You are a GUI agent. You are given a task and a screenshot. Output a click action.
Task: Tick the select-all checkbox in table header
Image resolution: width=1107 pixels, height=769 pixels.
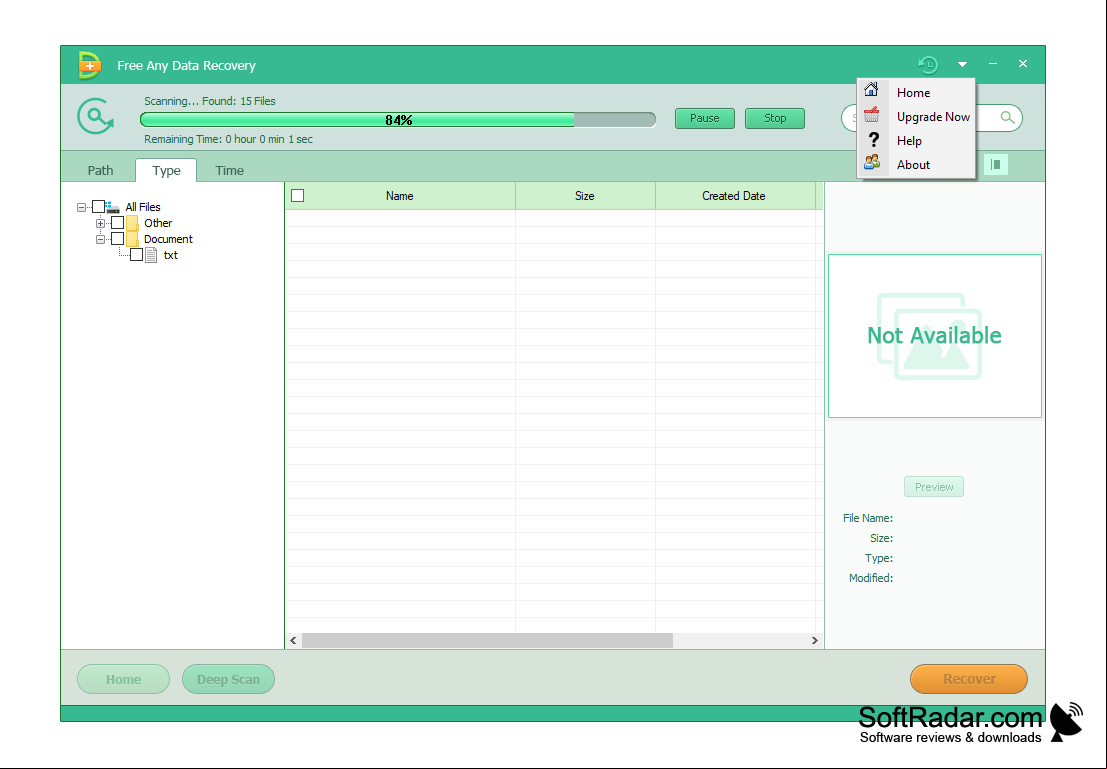297,196
